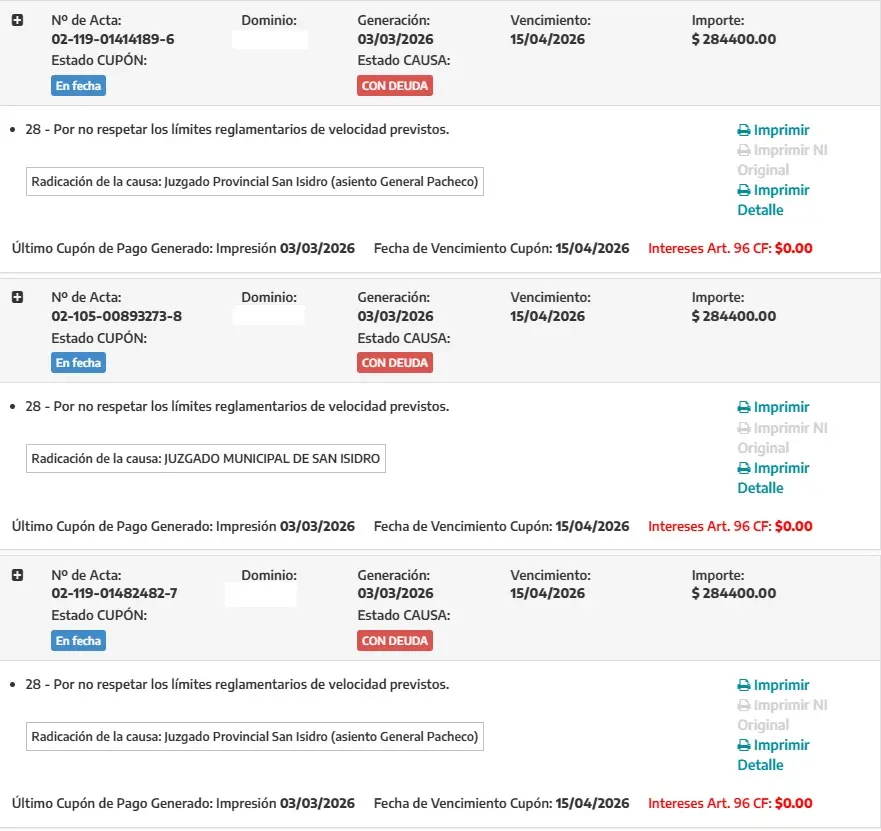The height and width of the screenshot is (831, 881).
Task: Select the third acta's En fecha badge
Action: point(78,640)
